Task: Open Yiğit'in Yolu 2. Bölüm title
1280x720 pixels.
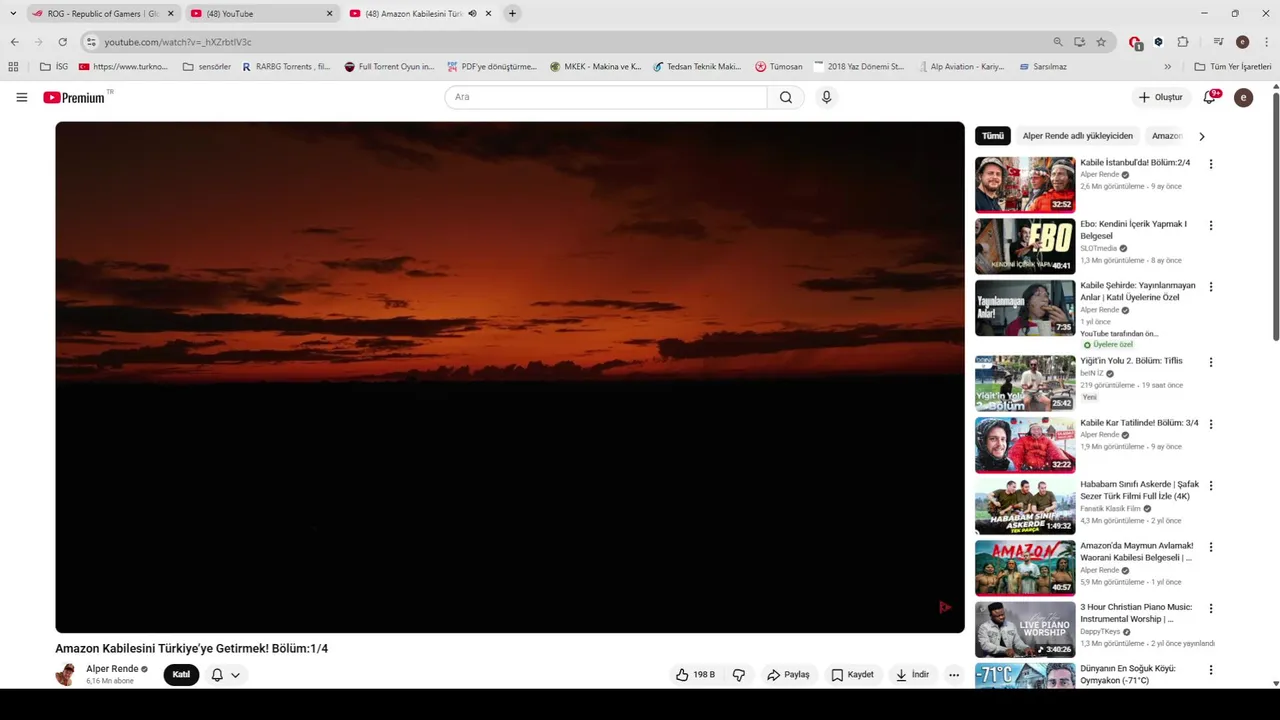Action: click(x=1131, y=361)
